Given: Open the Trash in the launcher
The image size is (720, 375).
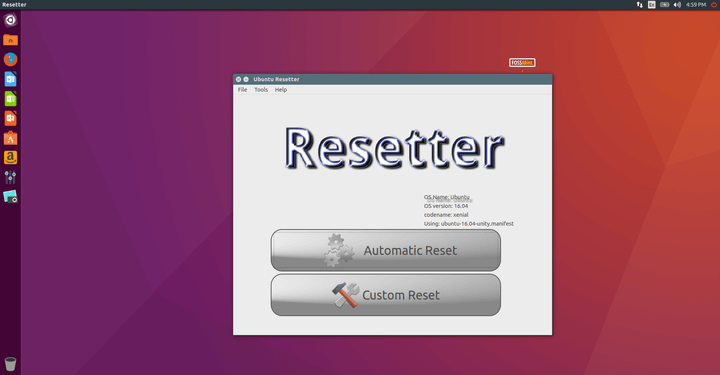Looking at the screenshot, I should pos(10,364).
